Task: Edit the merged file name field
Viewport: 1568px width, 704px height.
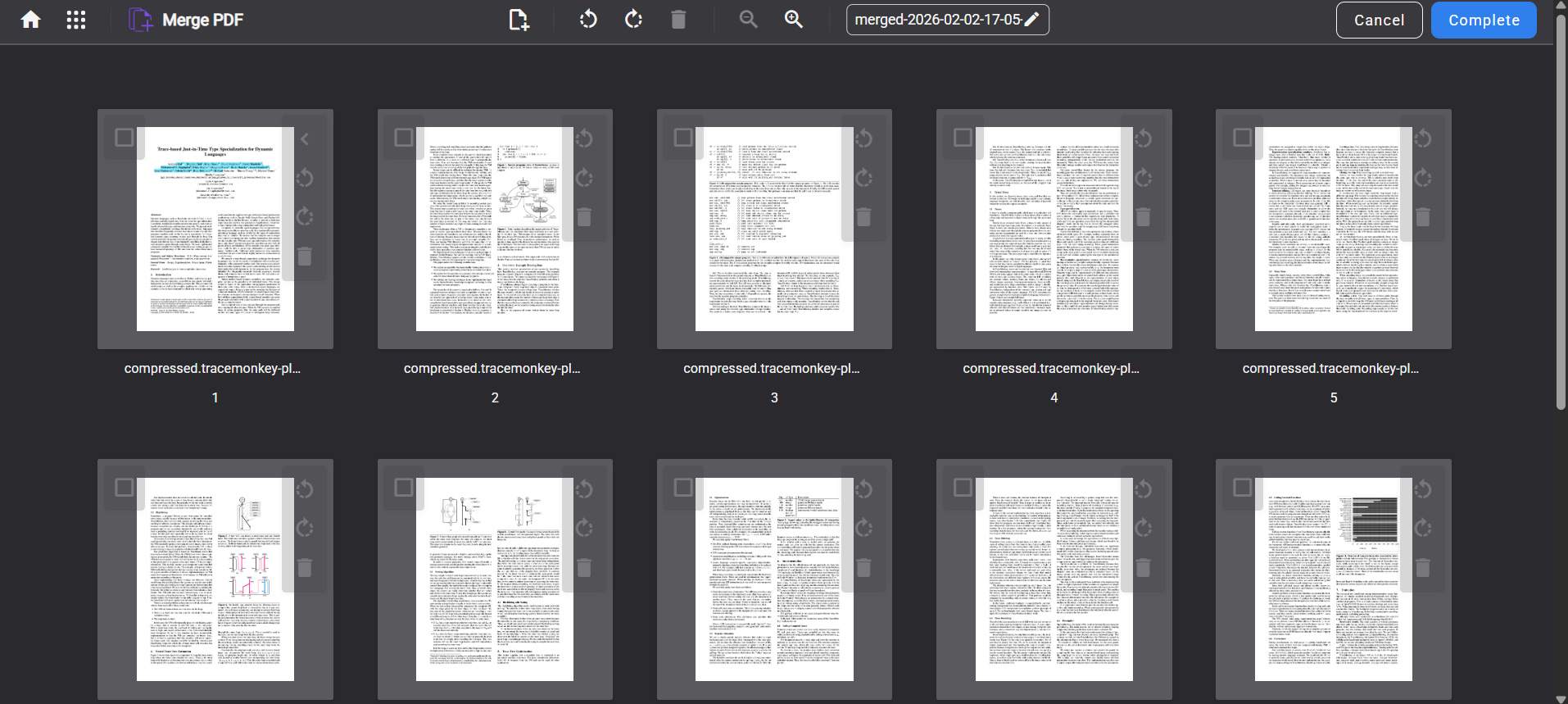Action: tap(948, 20)
